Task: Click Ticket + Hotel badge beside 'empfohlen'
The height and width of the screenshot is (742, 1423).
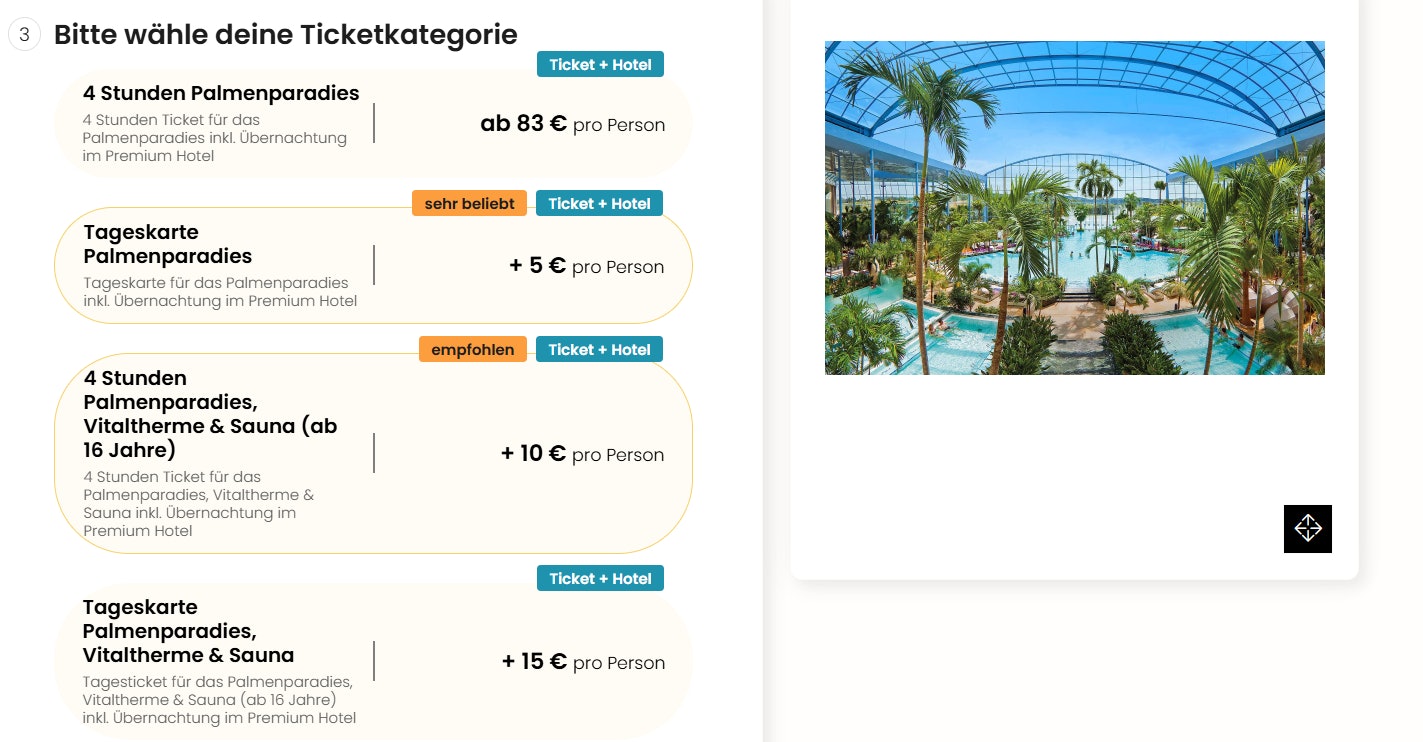Action: coord(599,350)
